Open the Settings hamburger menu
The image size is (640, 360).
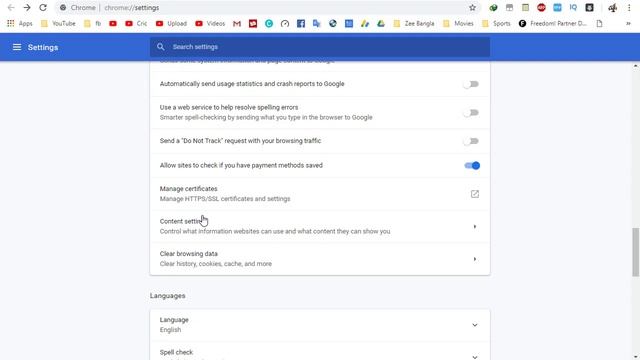click(x=17, y=47)
